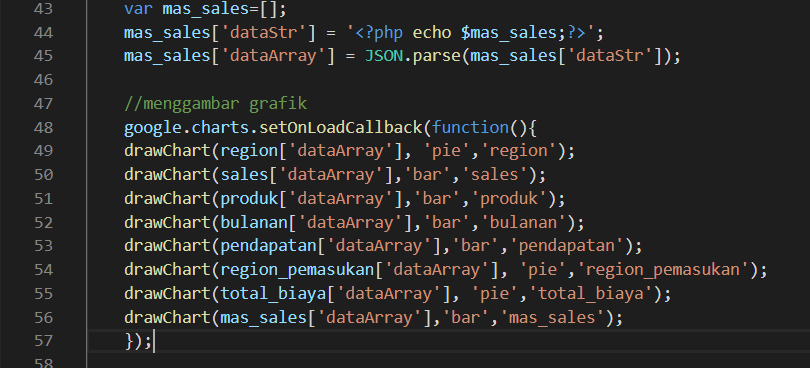Click line number 55 in the gutter

point(43,293)
